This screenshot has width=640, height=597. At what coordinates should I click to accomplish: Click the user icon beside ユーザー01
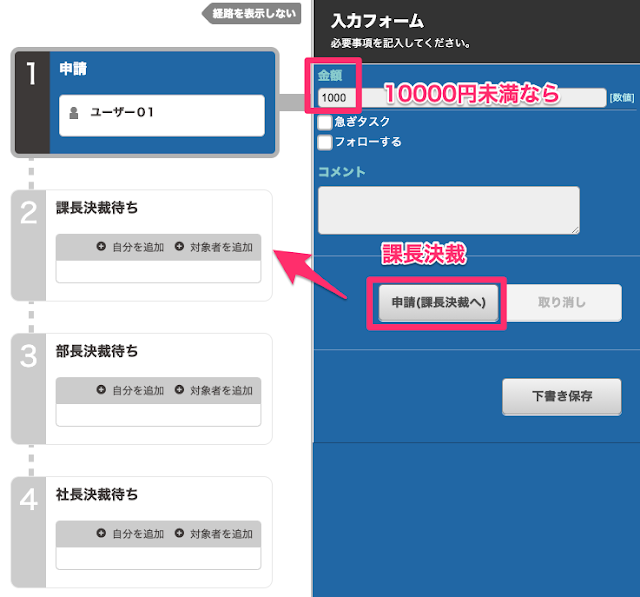tap(74, 113)
